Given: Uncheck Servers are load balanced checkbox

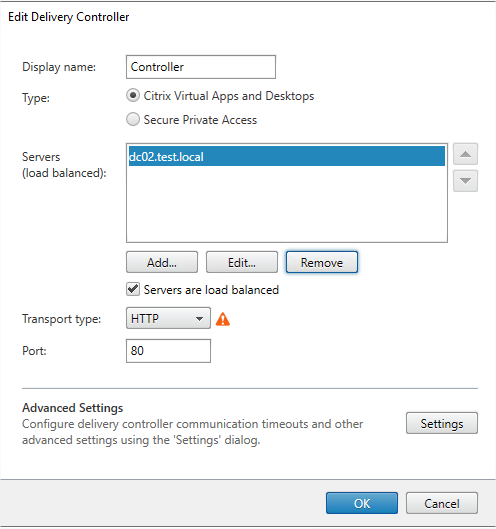Looking at the screenshot, I should click(x=133, y=289).
